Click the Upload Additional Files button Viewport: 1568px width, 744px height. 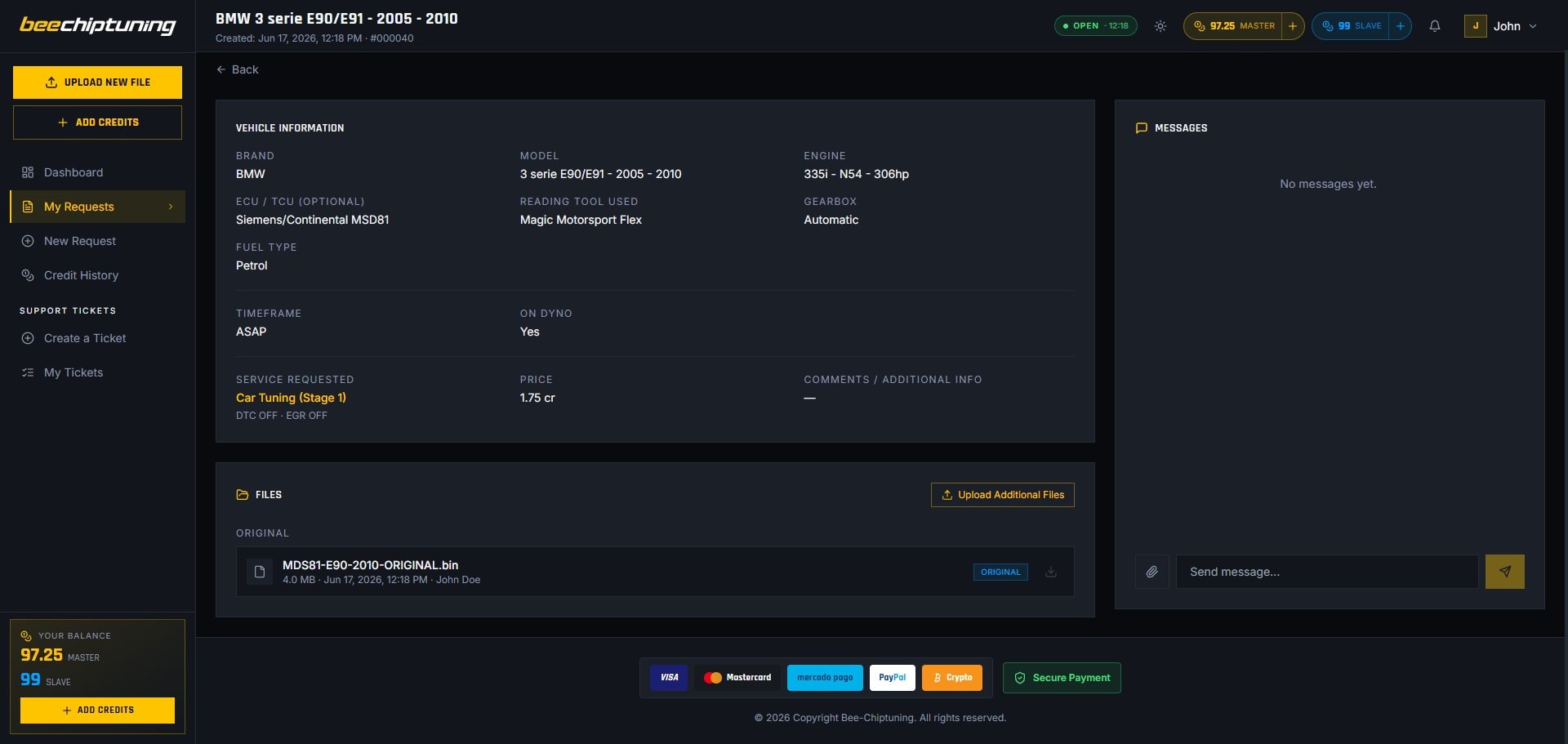[x=1002, y=495]
